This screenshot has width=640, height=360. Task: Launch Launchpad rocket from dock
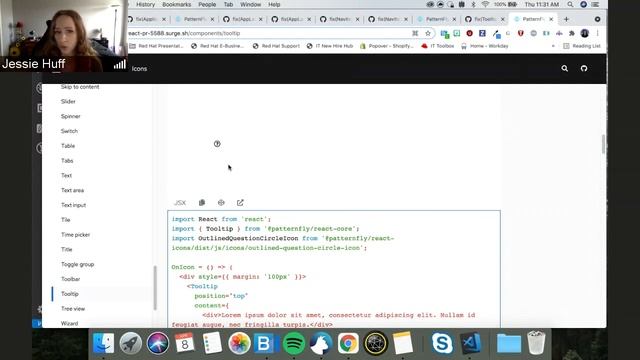click(131, 343)
